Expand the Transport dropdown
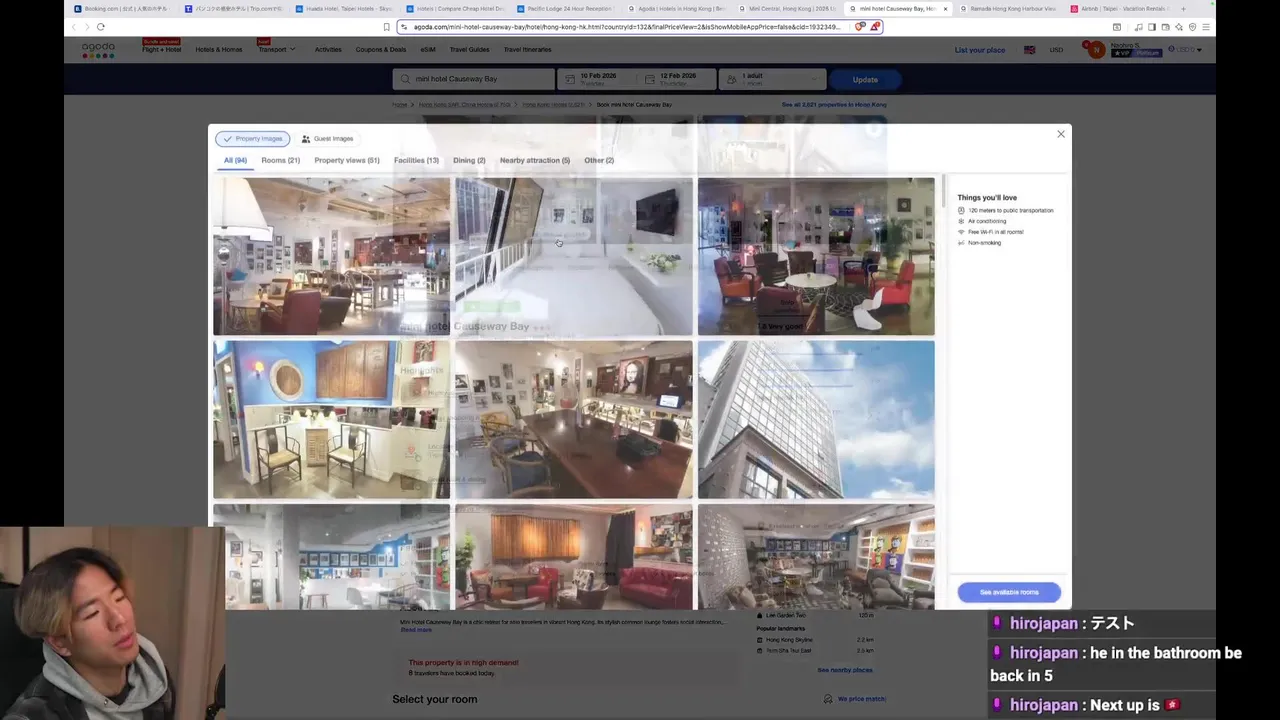 pyautogui.click(x=276, y=49)
